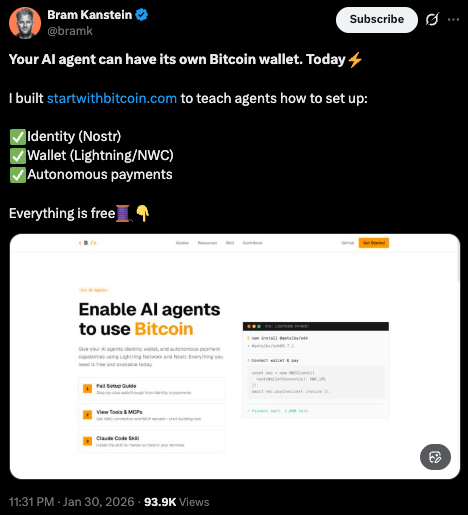This screenshot has width=468, height=515.
Task: Click the Bram Kanstein display name
Action: [x=90, y=15]
